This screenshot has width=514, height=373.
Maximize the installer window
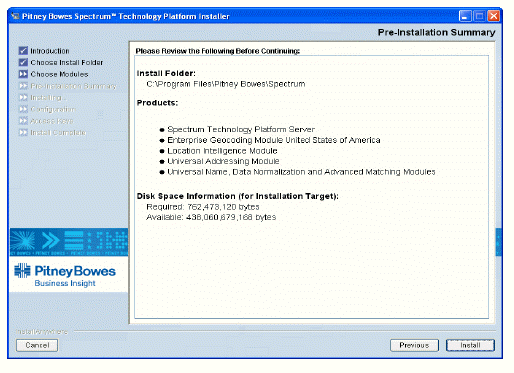(479, 16)
